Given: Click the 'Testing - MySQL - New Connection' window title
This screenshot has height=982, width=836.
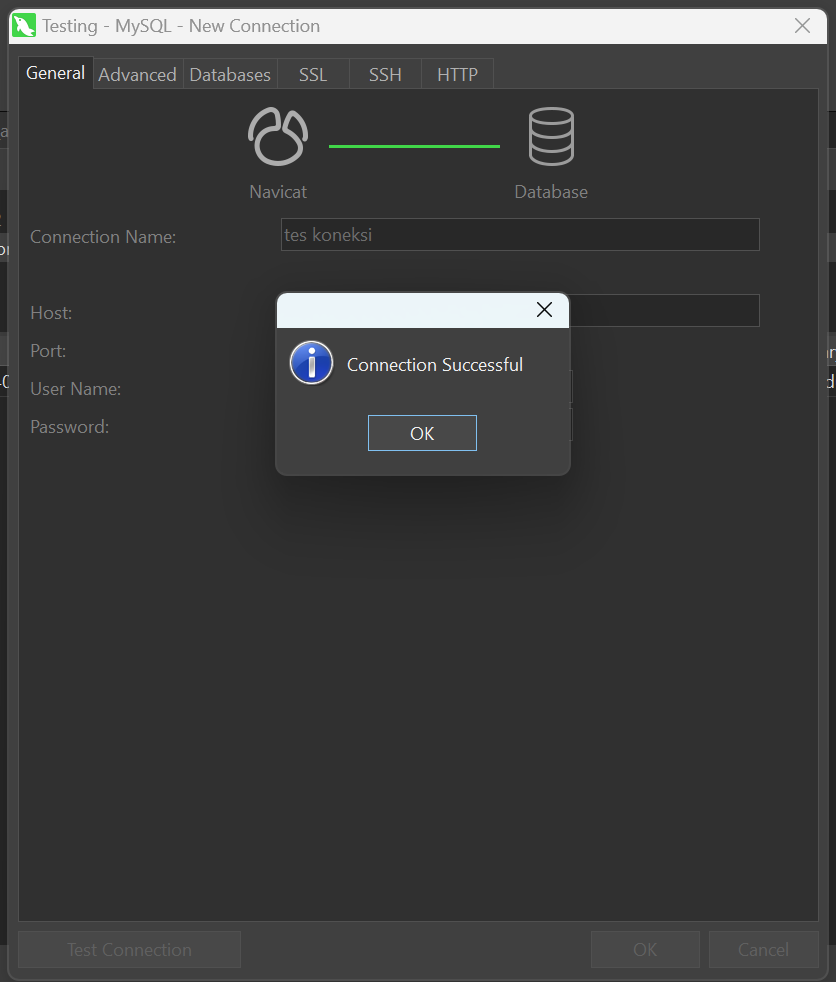Looking at the screenshot, I should tap(181, 26).
